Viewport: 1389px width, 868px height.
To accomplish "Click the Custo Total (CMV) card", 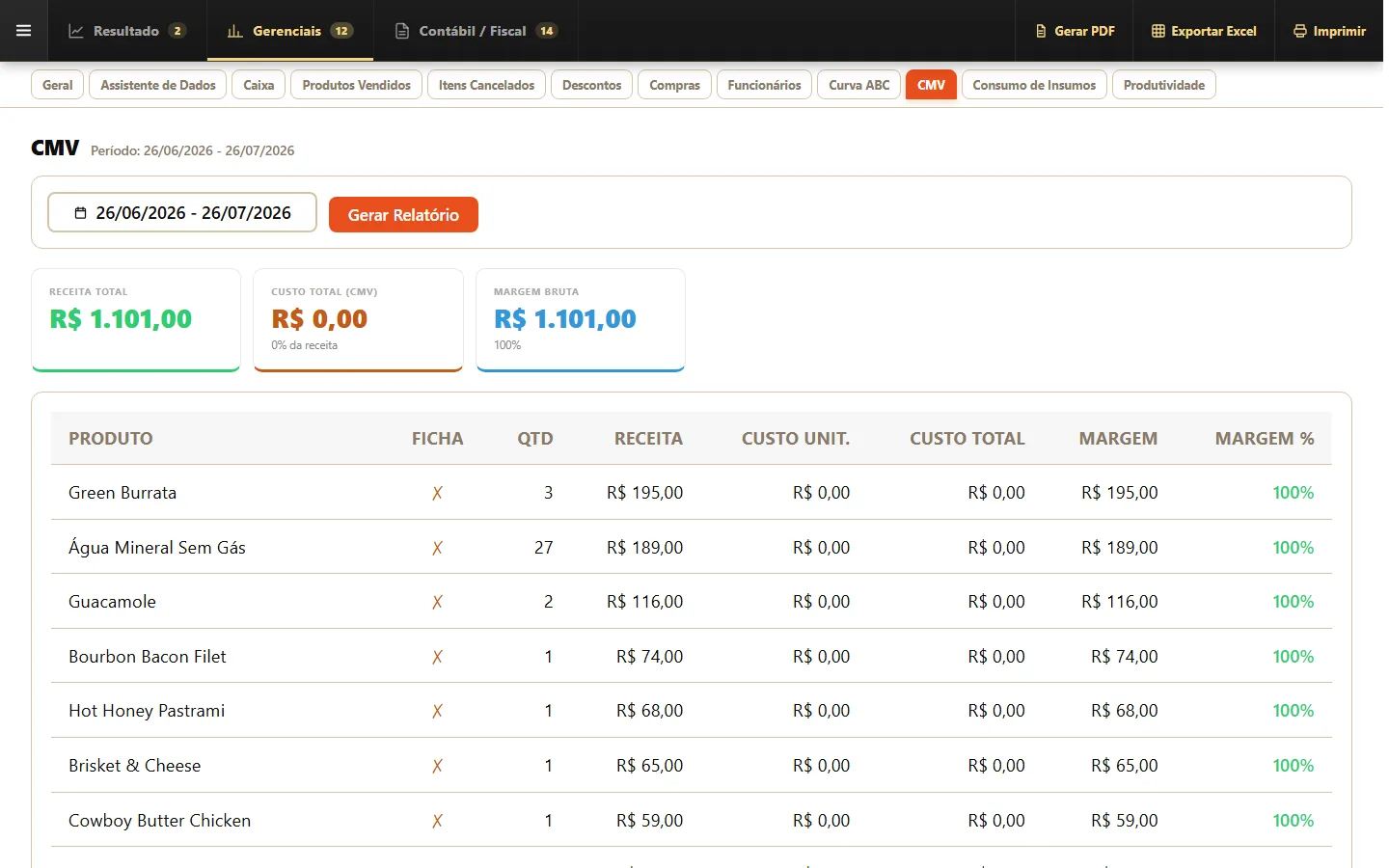I will point(358,319).
